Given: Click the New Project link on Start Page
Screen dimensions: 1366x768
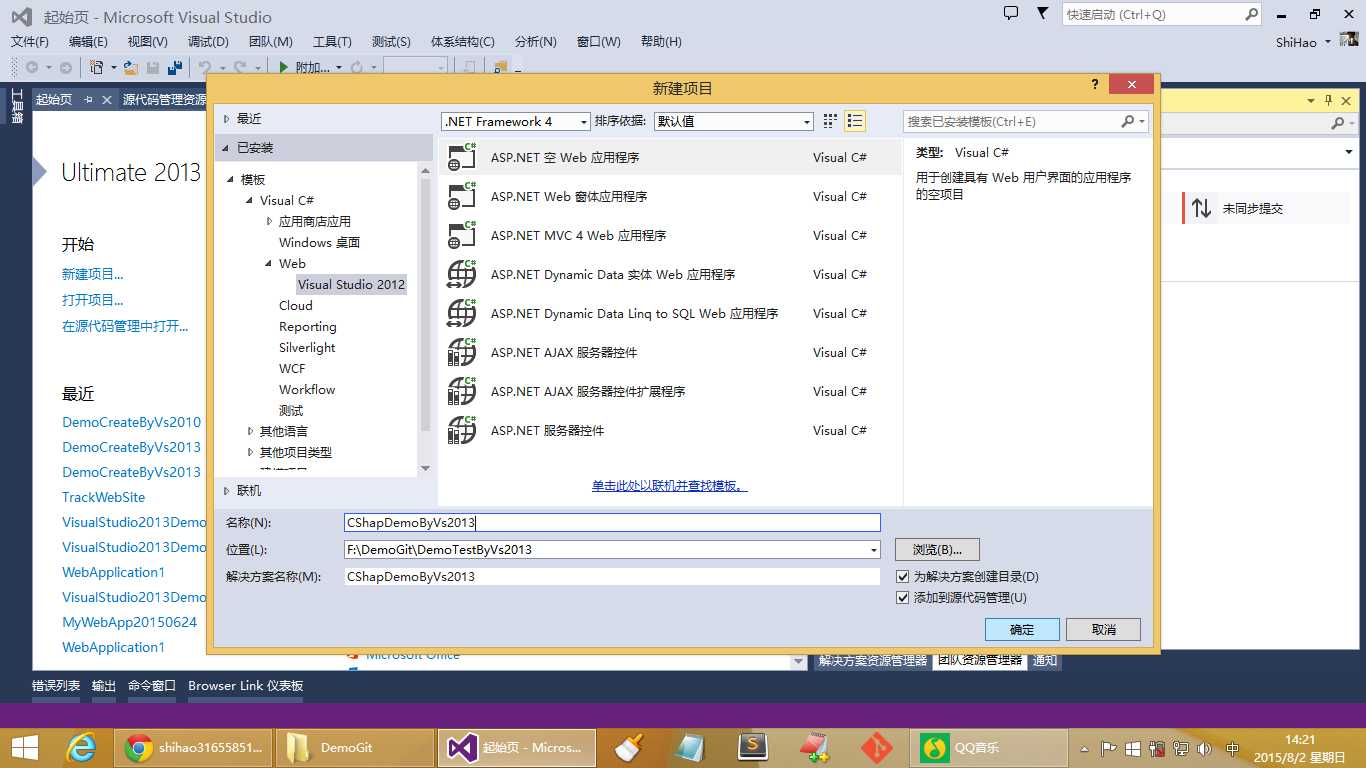Looking at the screenshot, I should click(93, 274).
